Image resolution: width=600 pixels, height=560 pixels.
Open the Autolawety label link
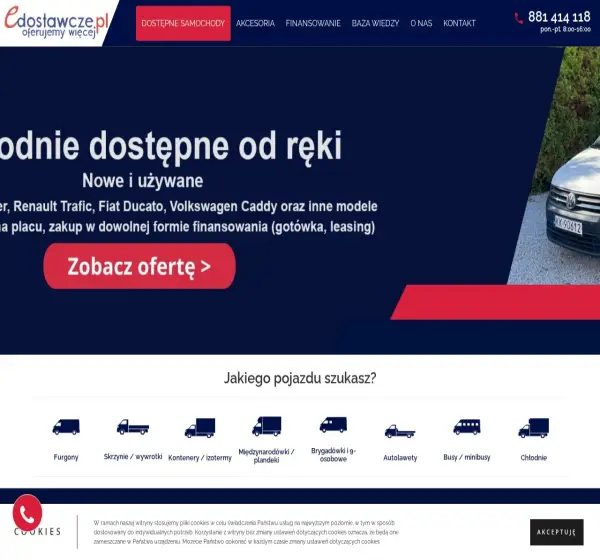400,458
